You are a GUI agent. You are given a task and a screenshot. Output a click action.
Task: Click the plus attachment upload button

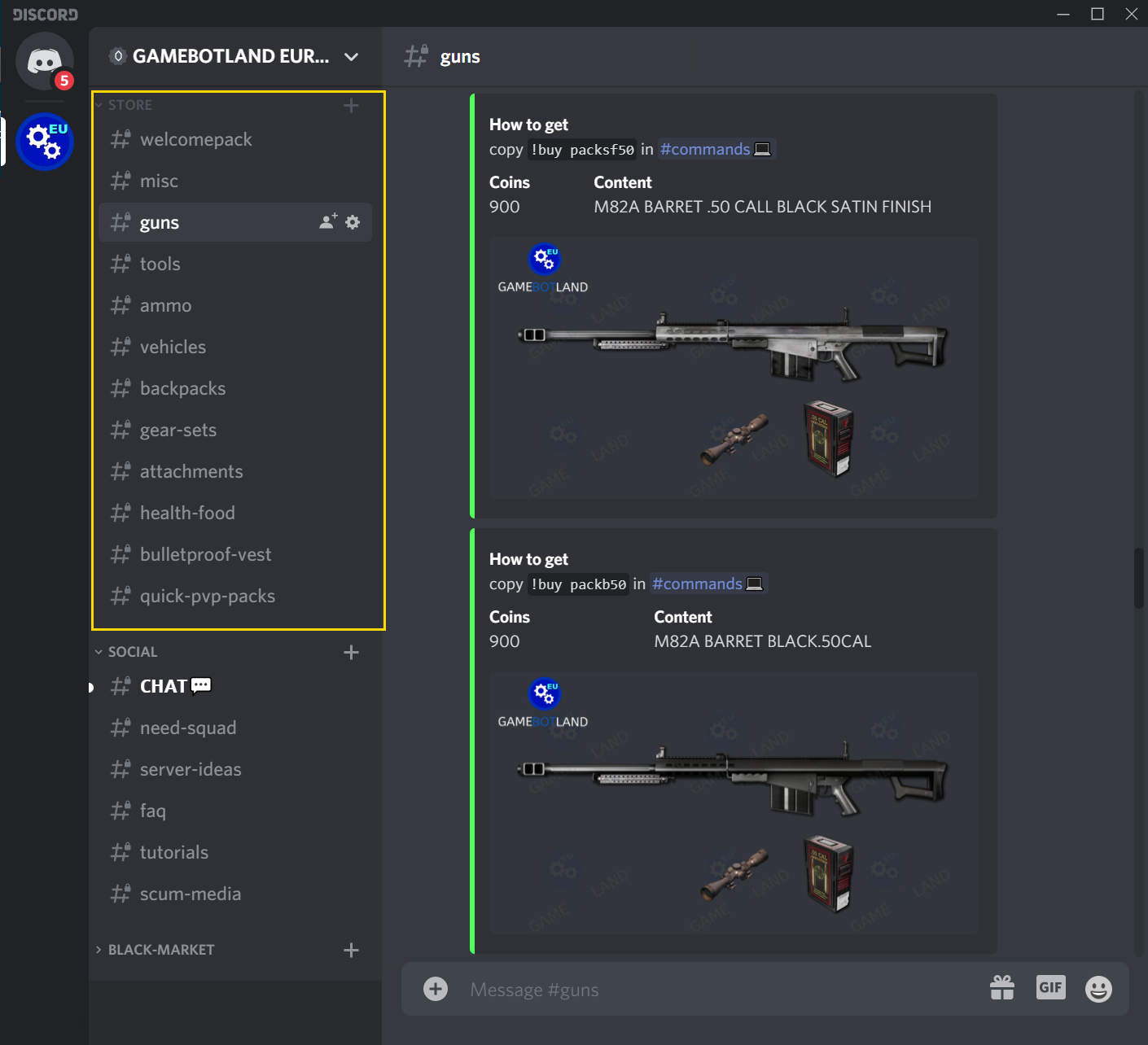click(x=436, y=989)
